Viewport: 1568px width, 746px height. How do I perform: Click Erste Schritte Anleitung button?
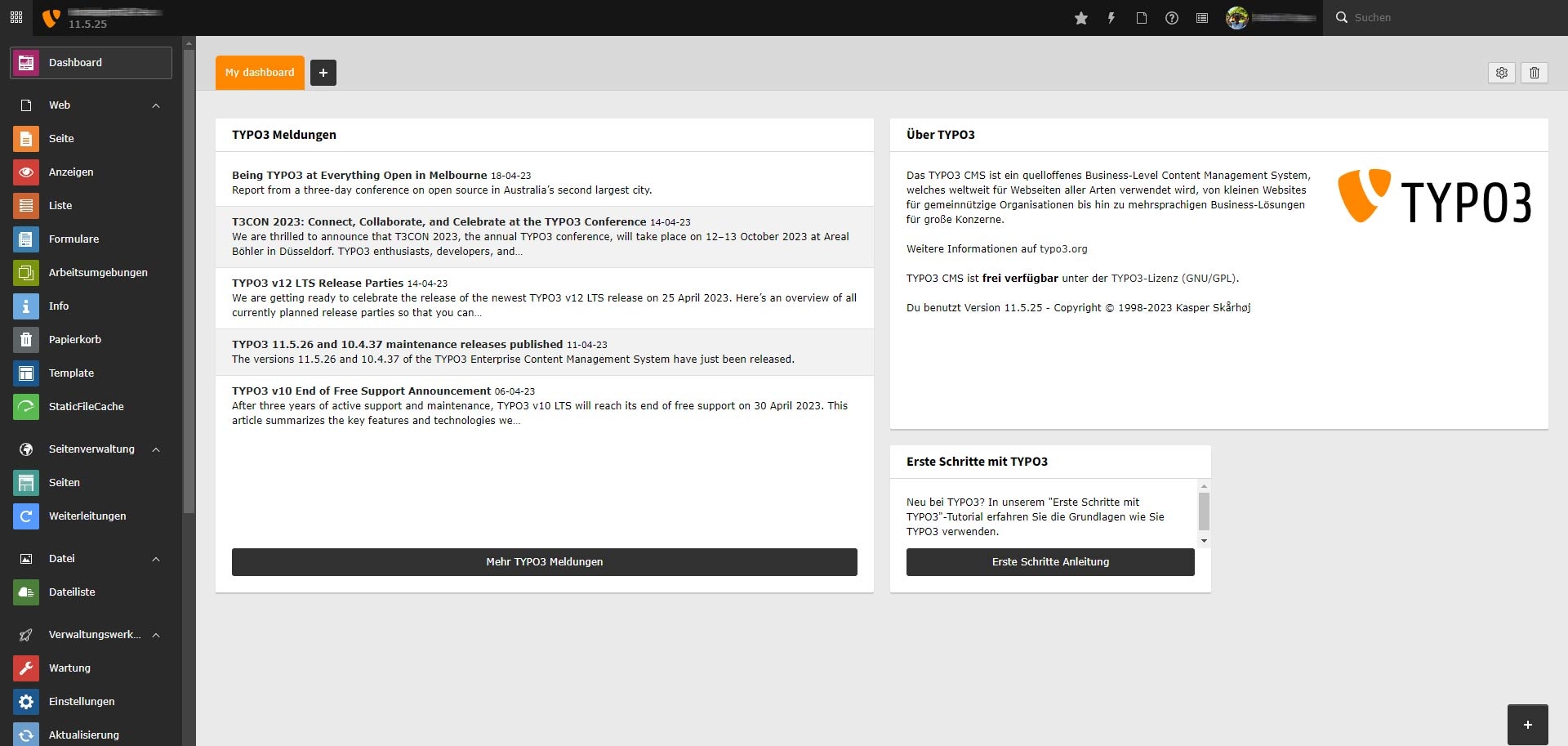pyautogui.click(x=1050, y=562)
